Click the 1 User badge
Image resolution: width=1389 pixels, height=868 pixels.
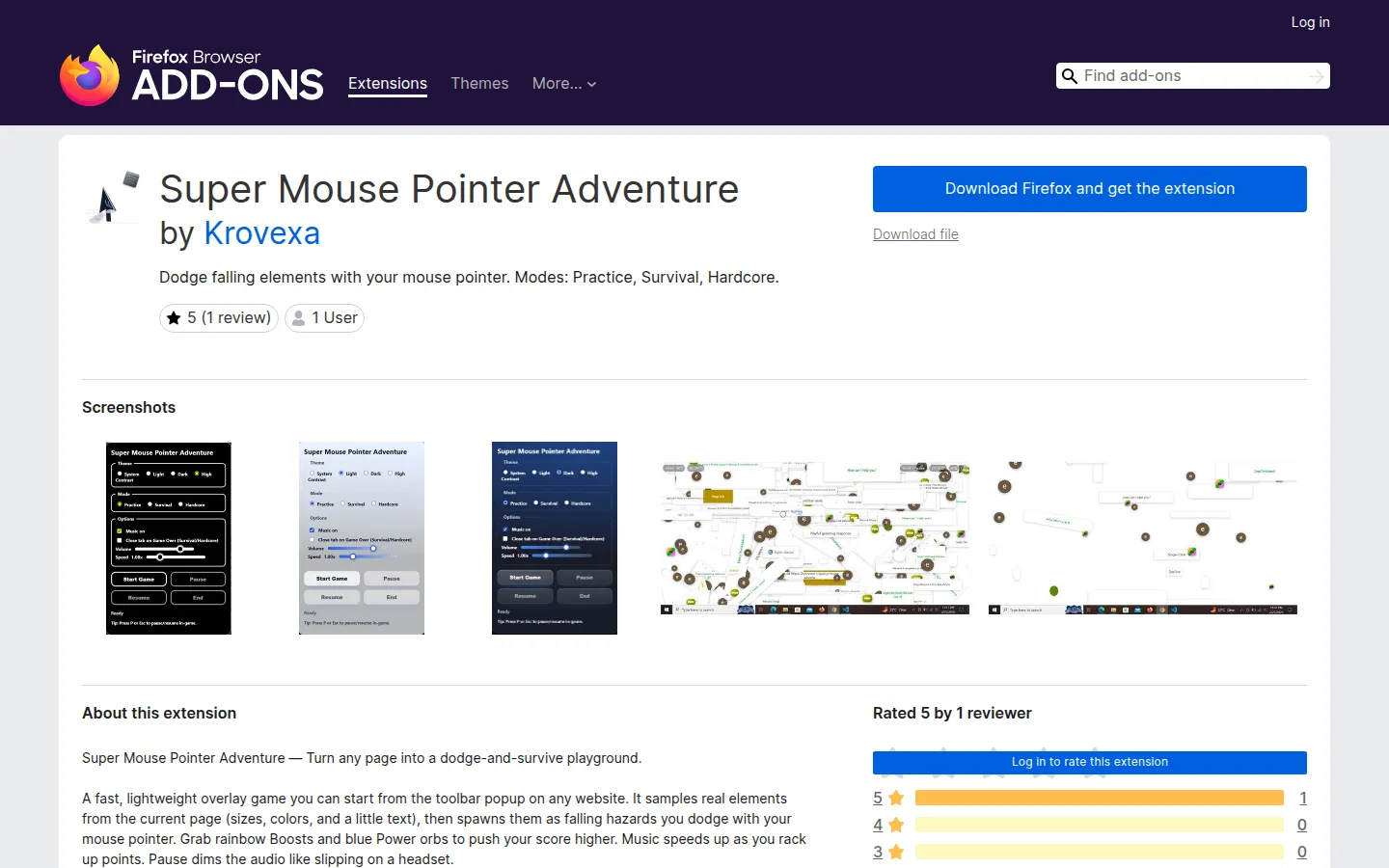click(x=324, y=318)
